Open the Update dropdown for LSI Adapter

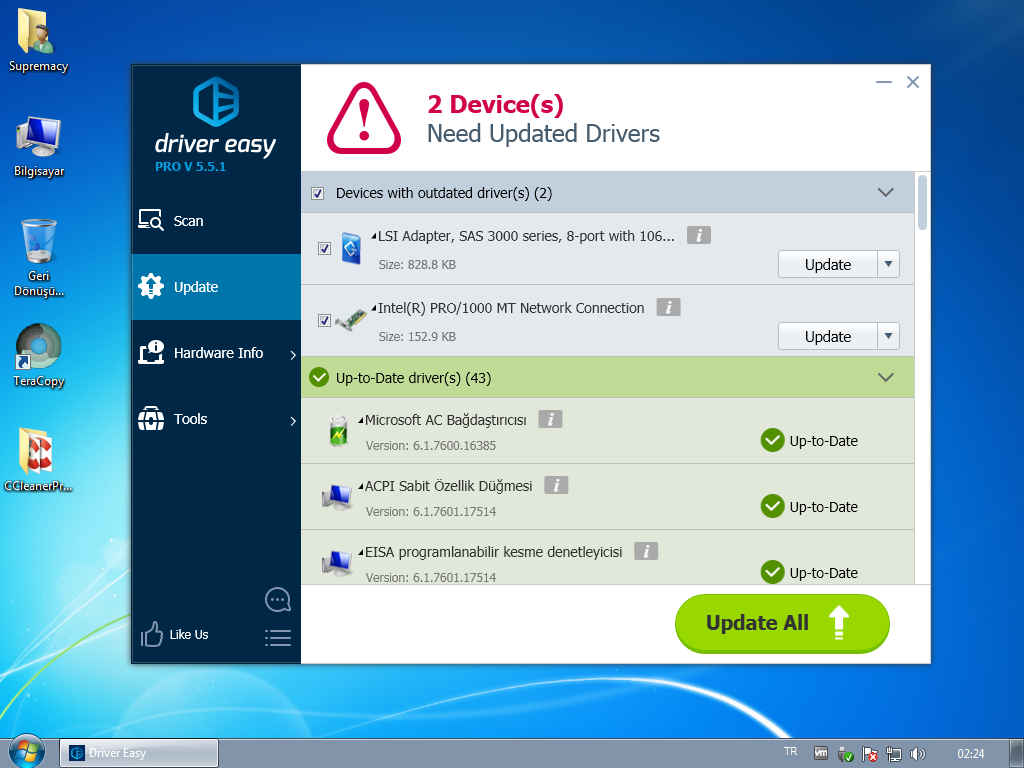pyautogui.click(x=888, y=264)
